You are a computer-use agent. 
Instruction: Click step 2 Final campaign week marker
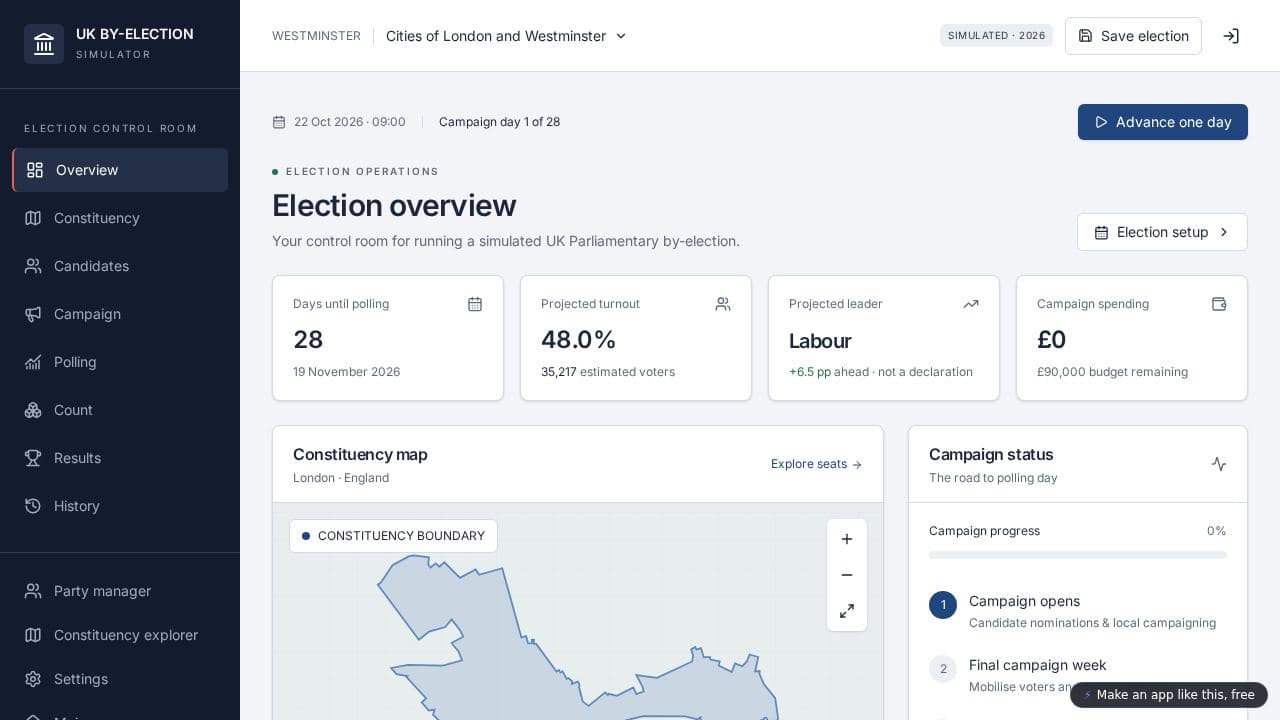click(x=943, y=669)
